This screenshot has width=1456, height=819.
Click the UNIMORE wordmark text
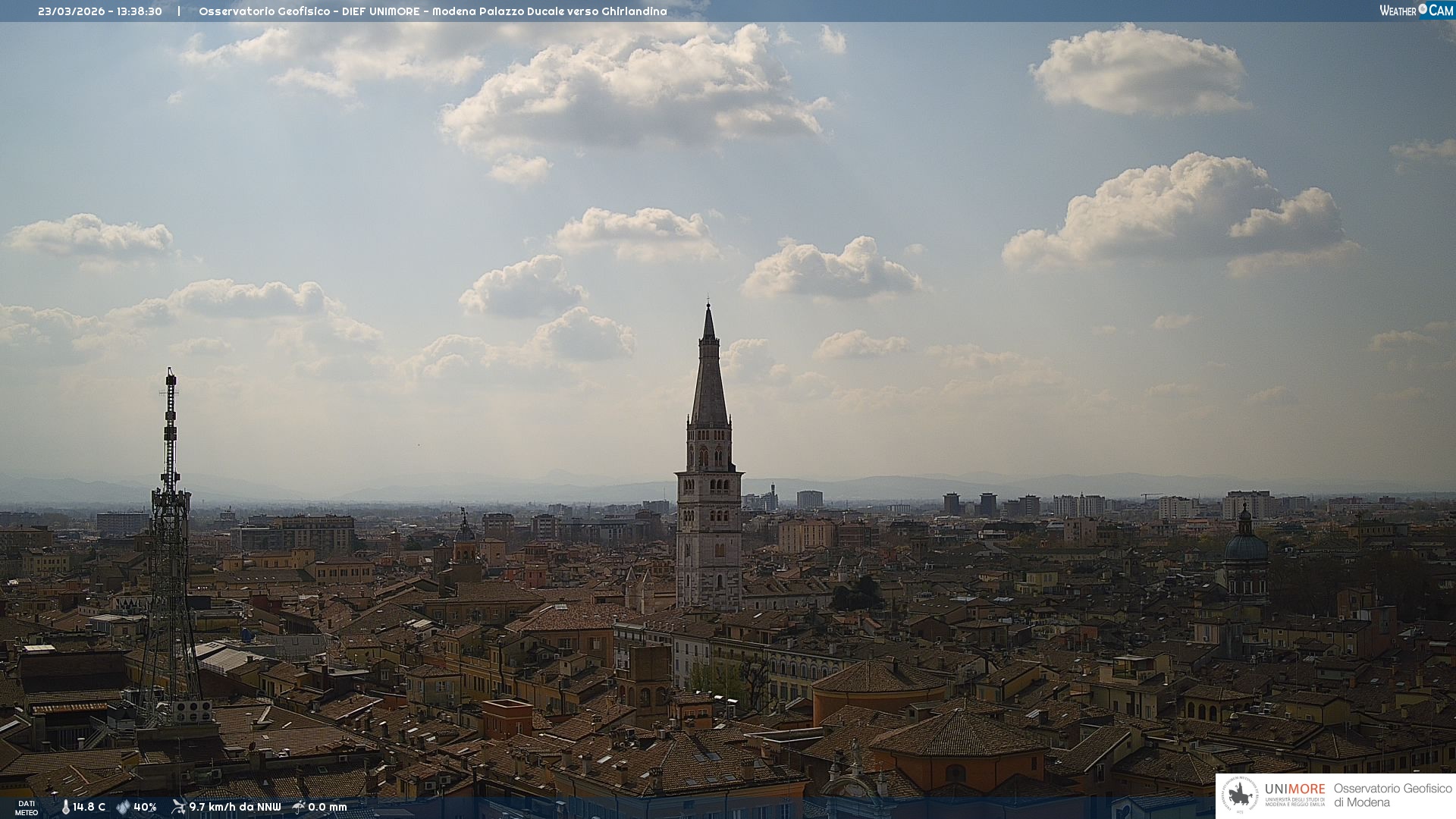[1294, 789]
